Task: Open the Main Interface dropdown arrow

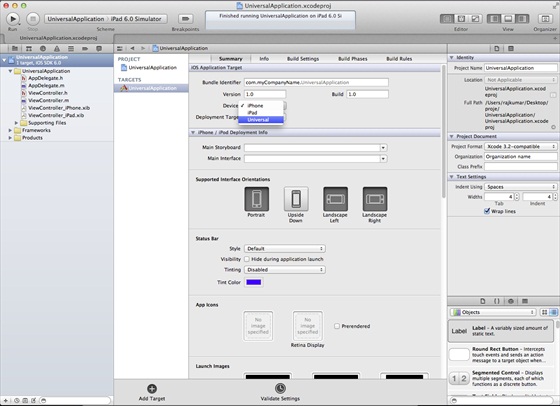Action: coord(383,159)
